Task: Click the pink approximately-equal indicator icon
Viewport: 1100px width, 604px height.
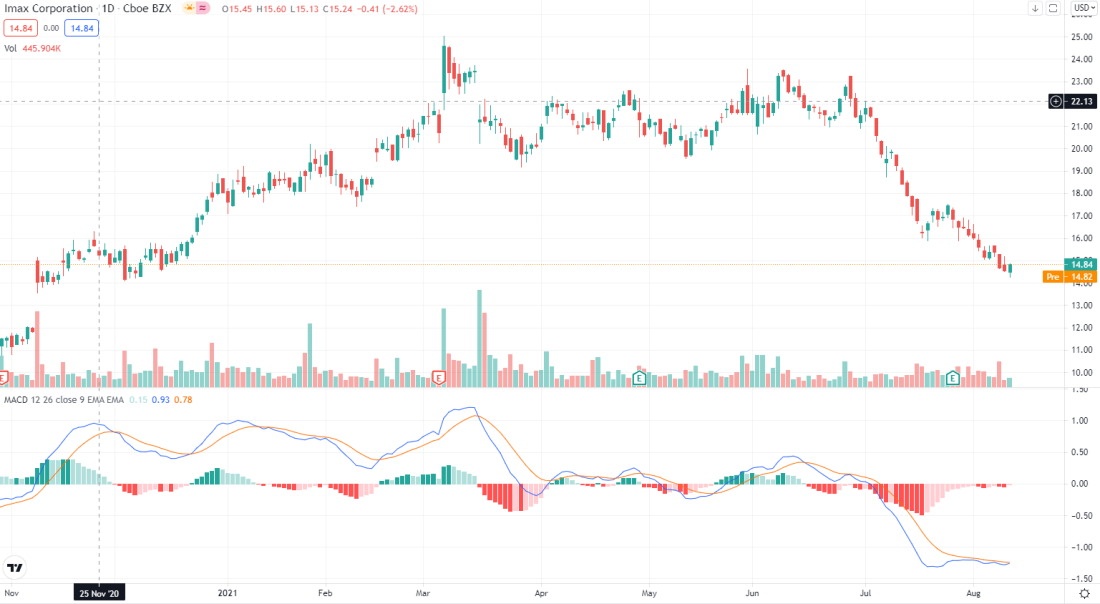Action: click(x=203, y=8)
